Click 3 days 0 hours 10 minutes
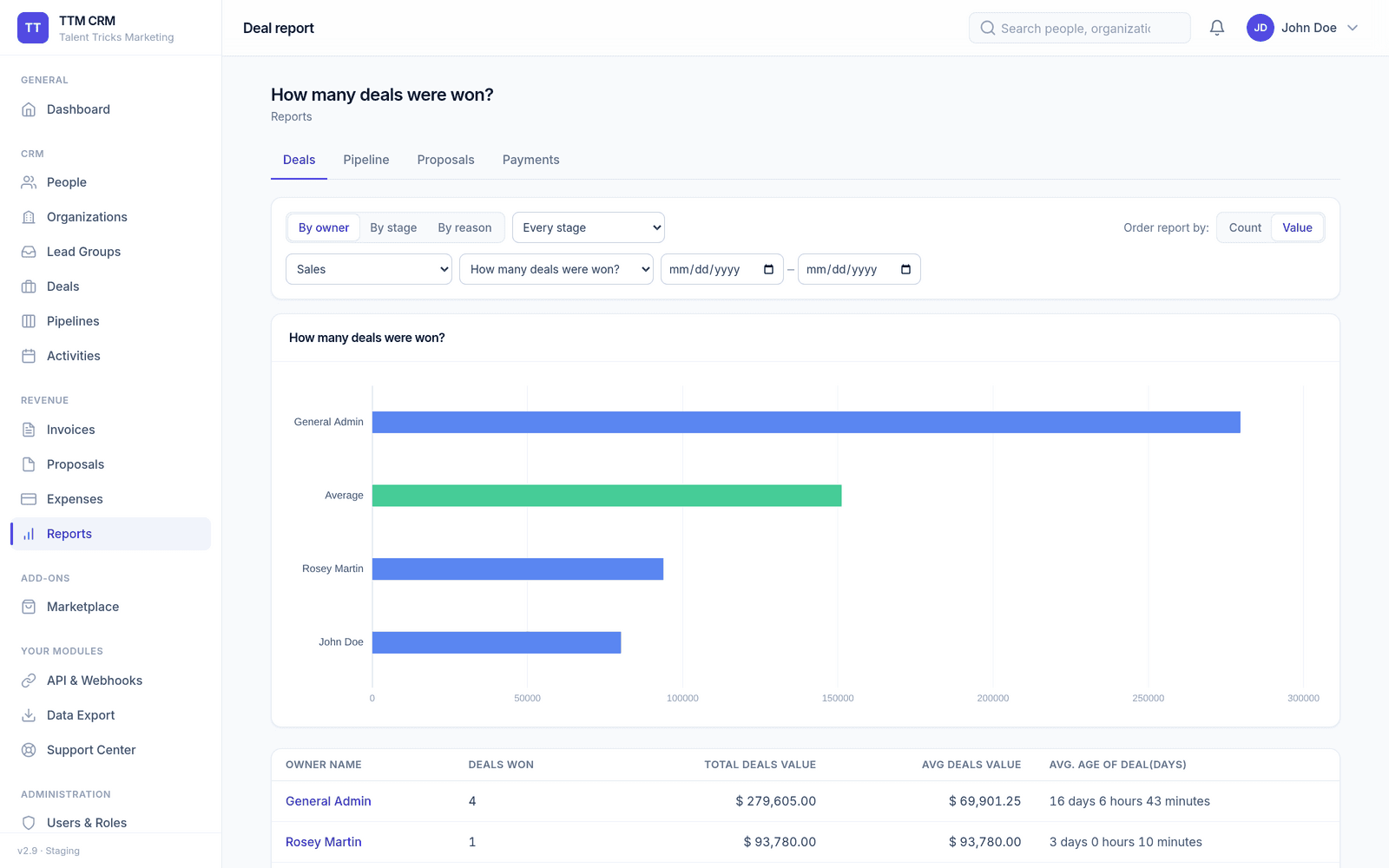 pyautogui.click(x=1126, y=842)
